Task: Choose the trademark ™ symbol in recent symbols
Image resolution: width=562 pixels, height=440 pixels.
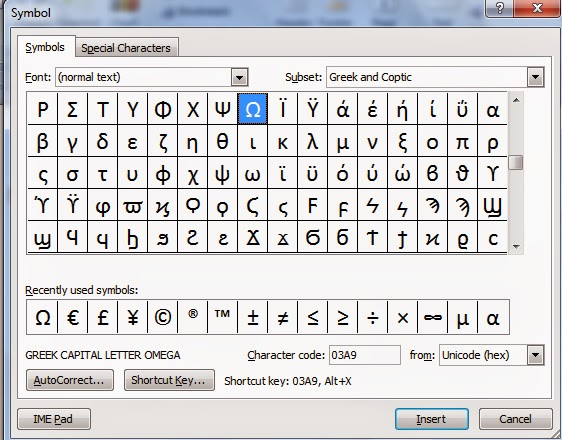Action: click(x=223, y=317)
